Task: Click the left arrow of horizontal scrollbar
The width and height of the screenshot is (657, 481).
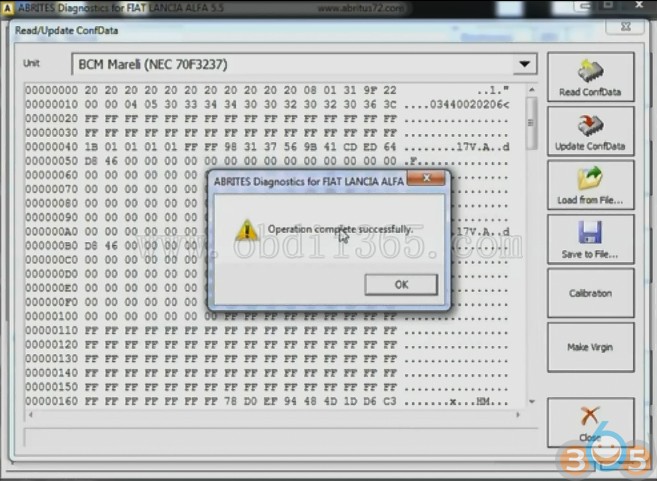Action: point(31,415)
